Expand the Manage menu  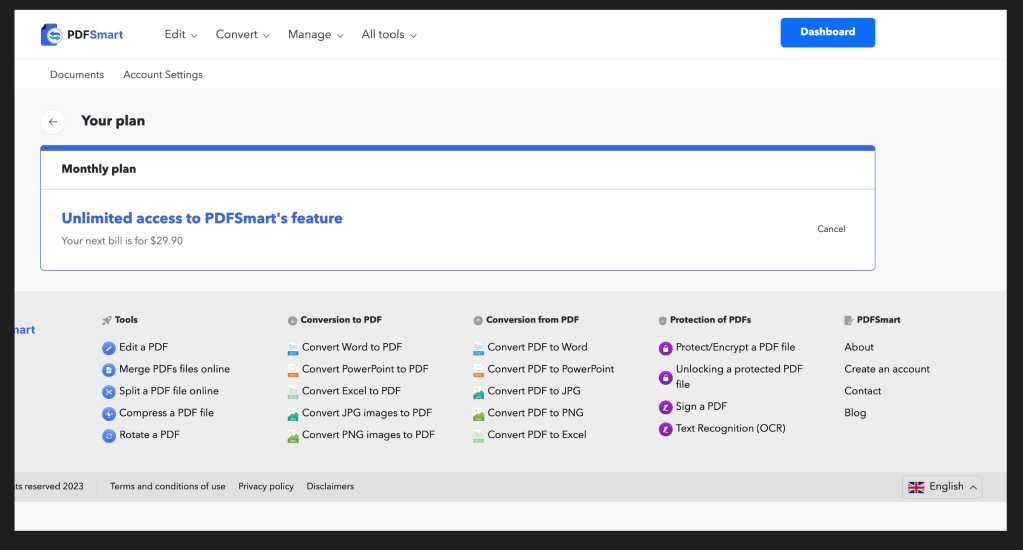(x=316, y=35)
